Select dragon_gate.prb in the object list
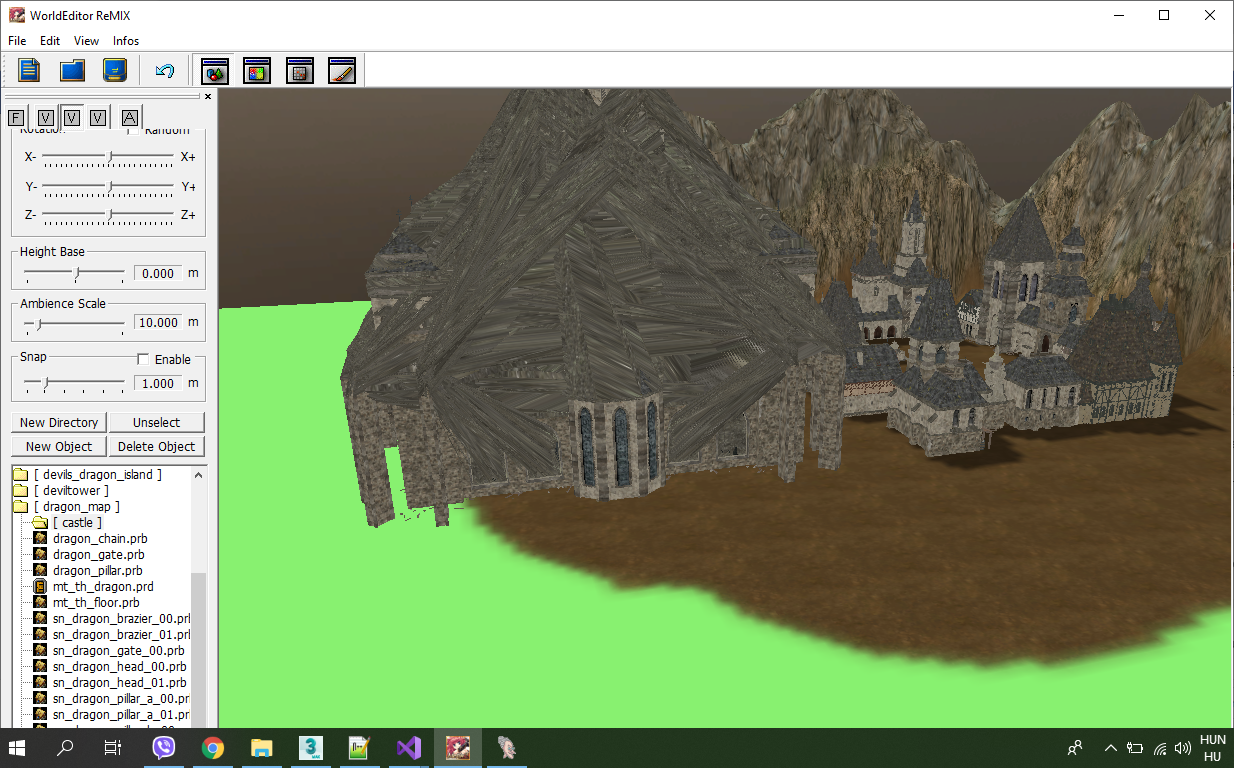Viewport: 1234px width, 768px height. click(98, 555)
